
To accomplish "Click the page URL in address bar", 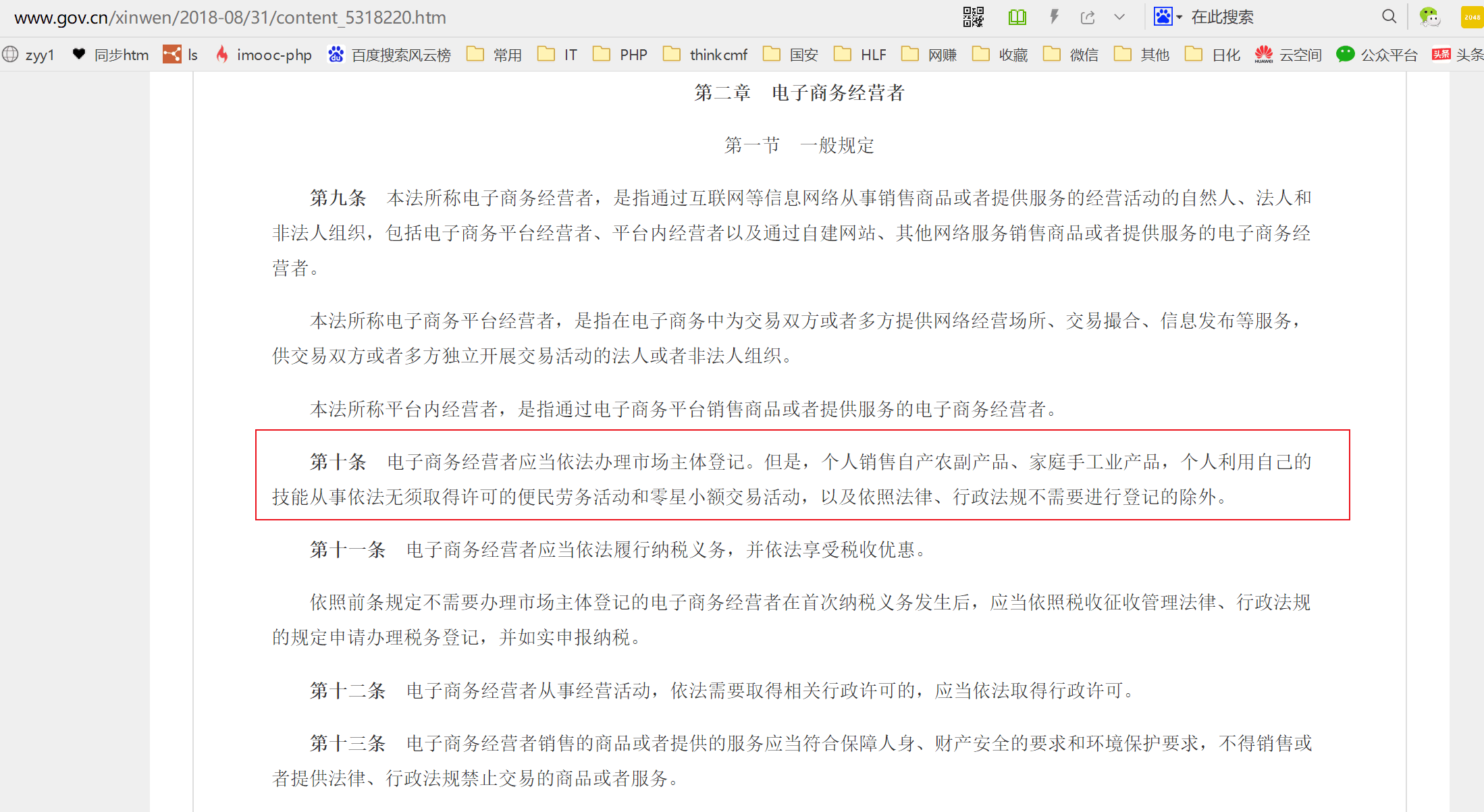I will coord(230,17).
